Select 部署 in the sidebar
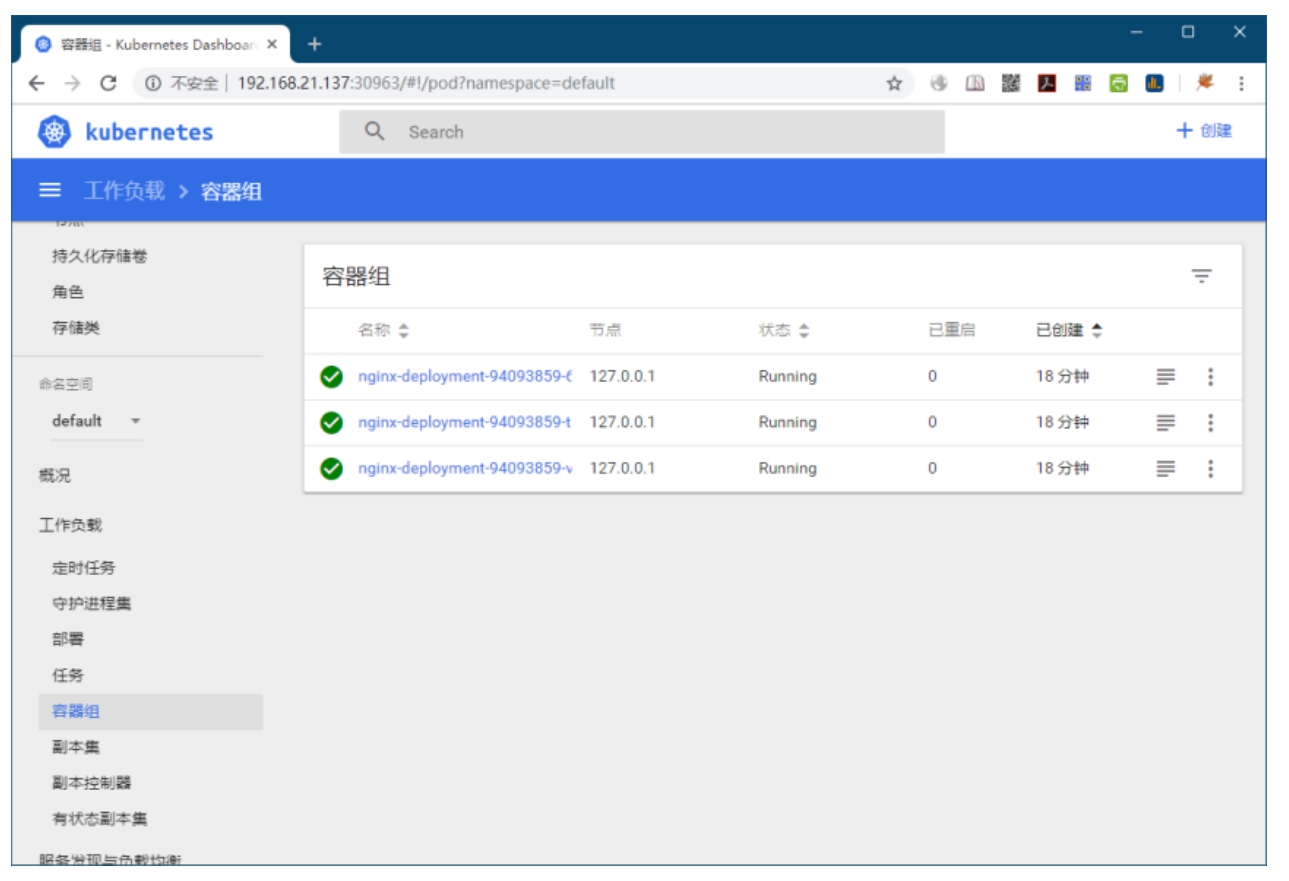The image size is (1289, 881). click(68, 640)
